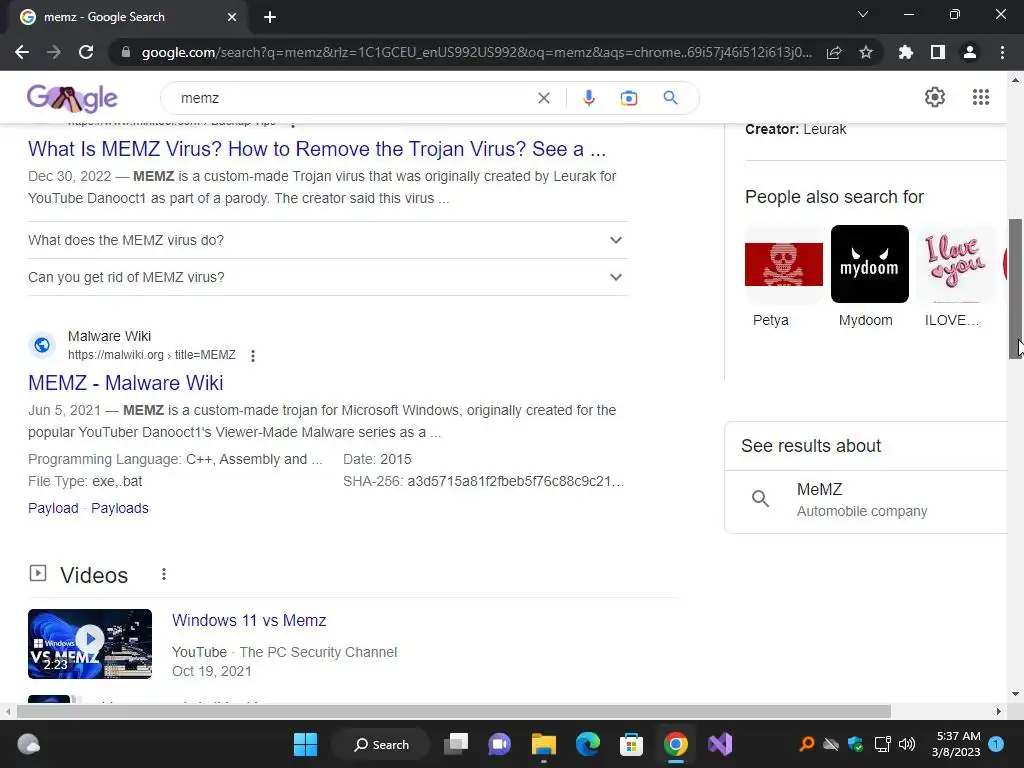Click the 'People also search for' heading

tap(834, 197)
